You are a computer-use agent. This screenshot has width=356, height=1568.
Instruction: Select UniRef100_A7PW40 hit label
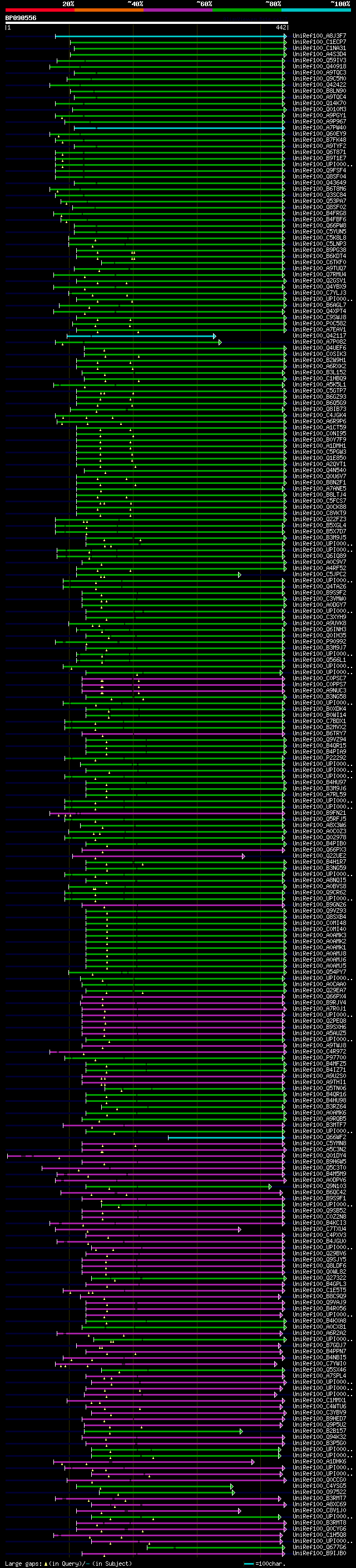(319, 128)
